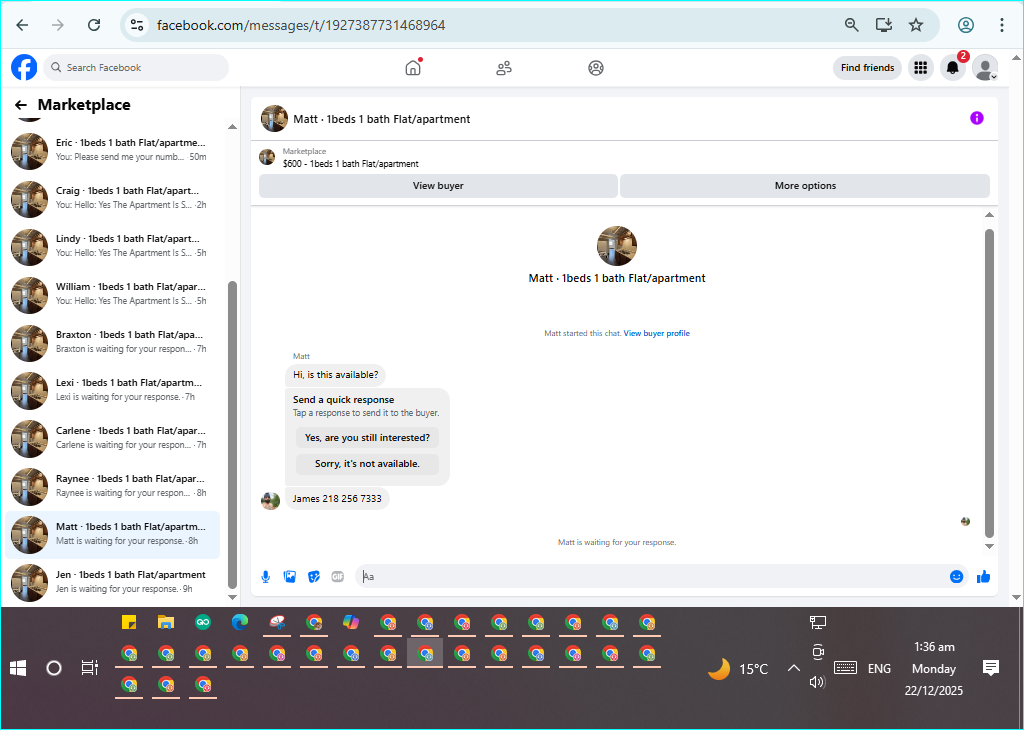Open Cortana circle in taskbar
The height and width of the screenshot is (730, 1024).
click(54, 668)
